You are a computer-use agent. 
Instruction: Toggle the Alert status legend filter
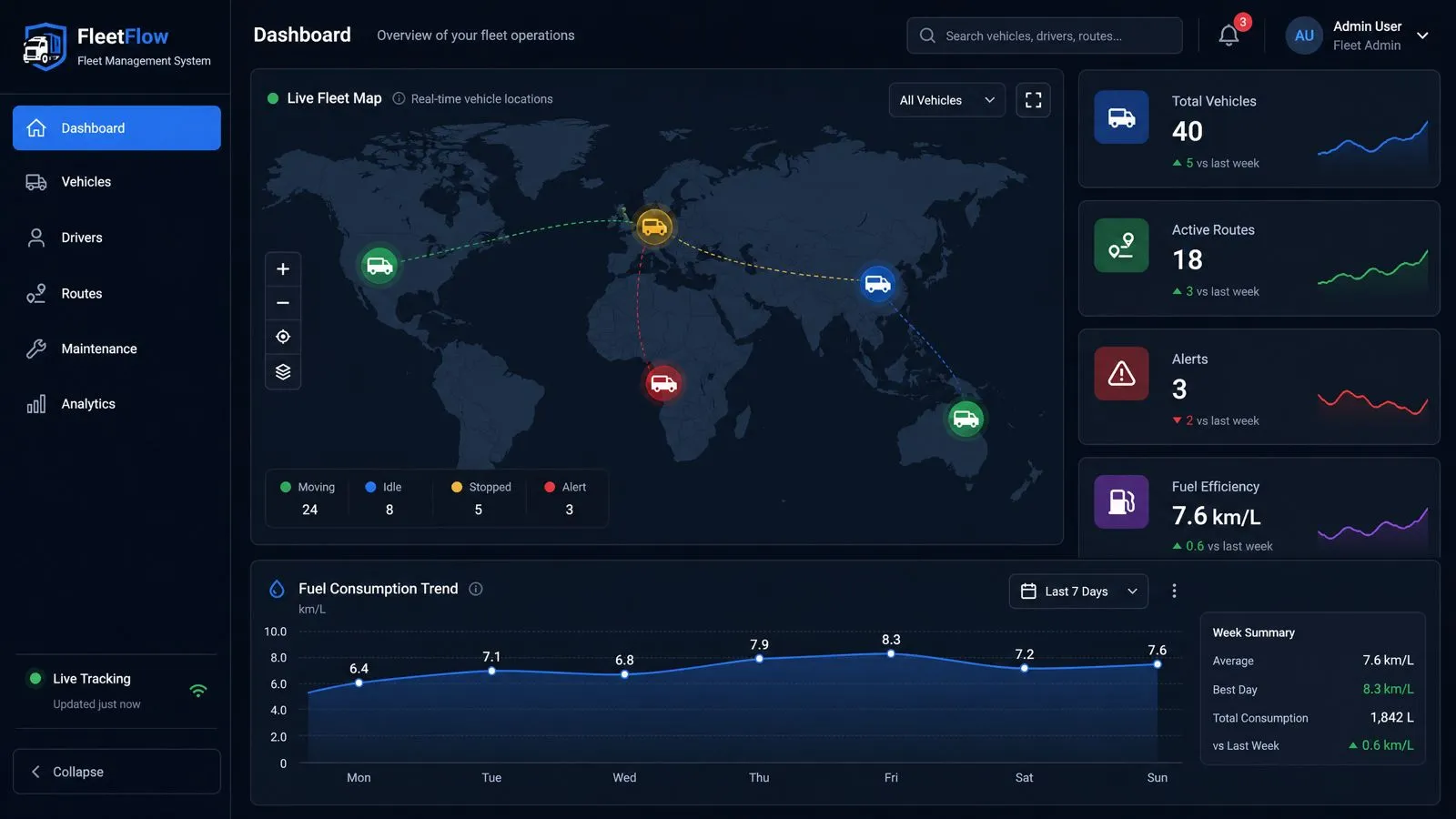pyautogui.click(x=567, y=498)
